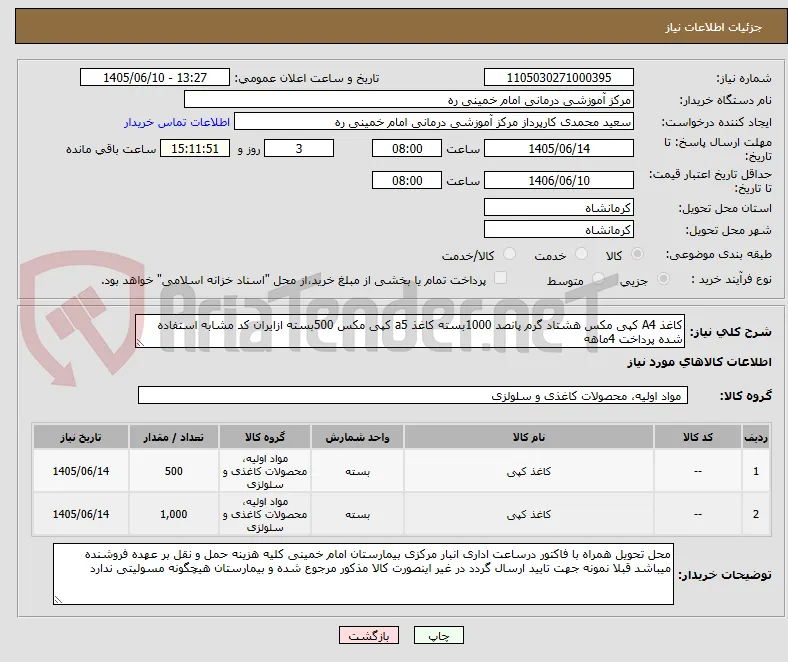
Task: Click the شماره نیاز field 1105030271000395
Action: click(x=558, y=77)
